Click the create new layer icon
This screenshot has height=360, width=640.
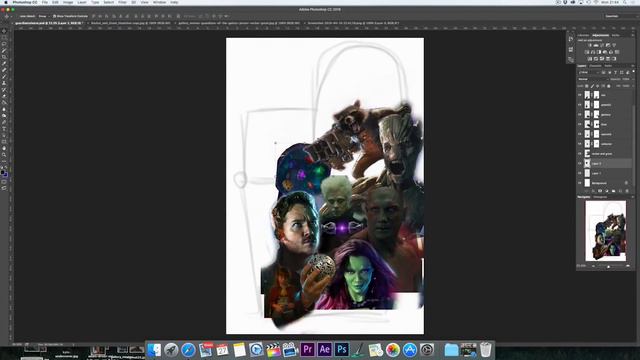(x=620, y=191)
